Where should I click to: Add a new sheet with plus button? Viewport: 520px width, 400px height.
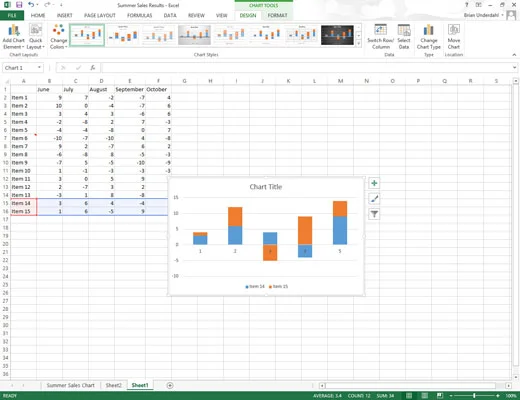pos(170,385)
